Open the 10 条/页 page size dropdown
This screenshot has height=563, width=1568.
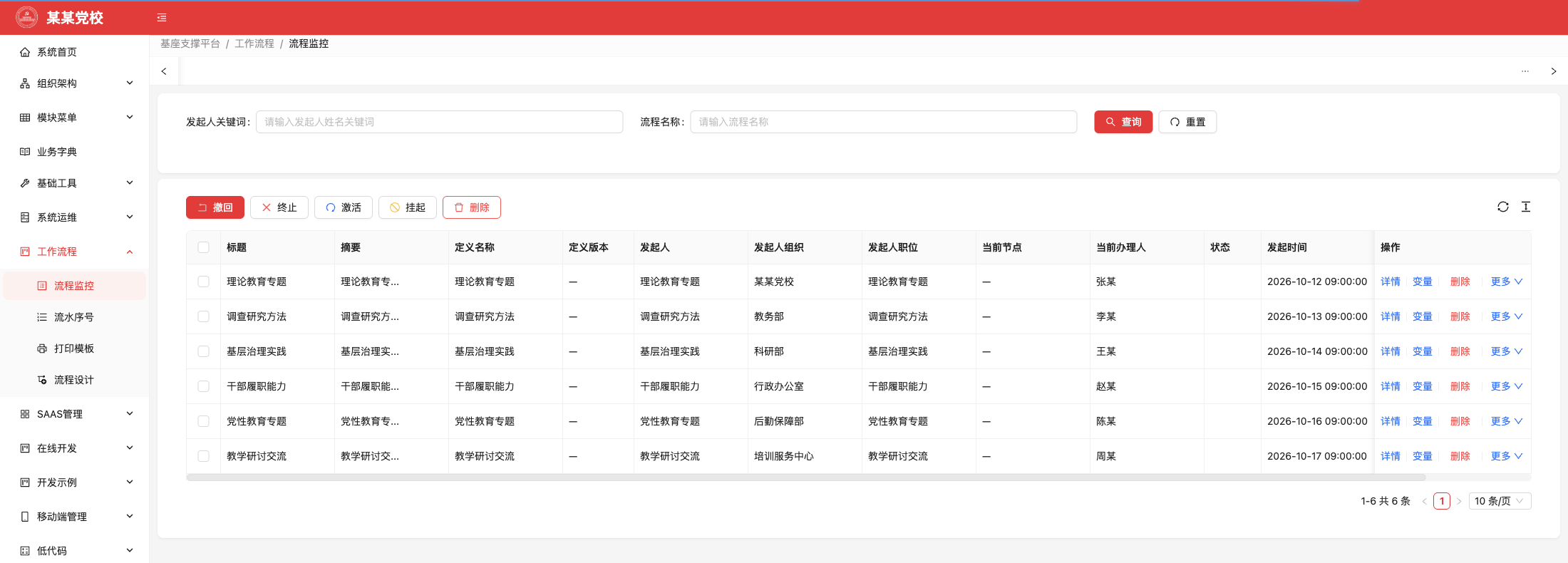click(x=1500, y=501)
